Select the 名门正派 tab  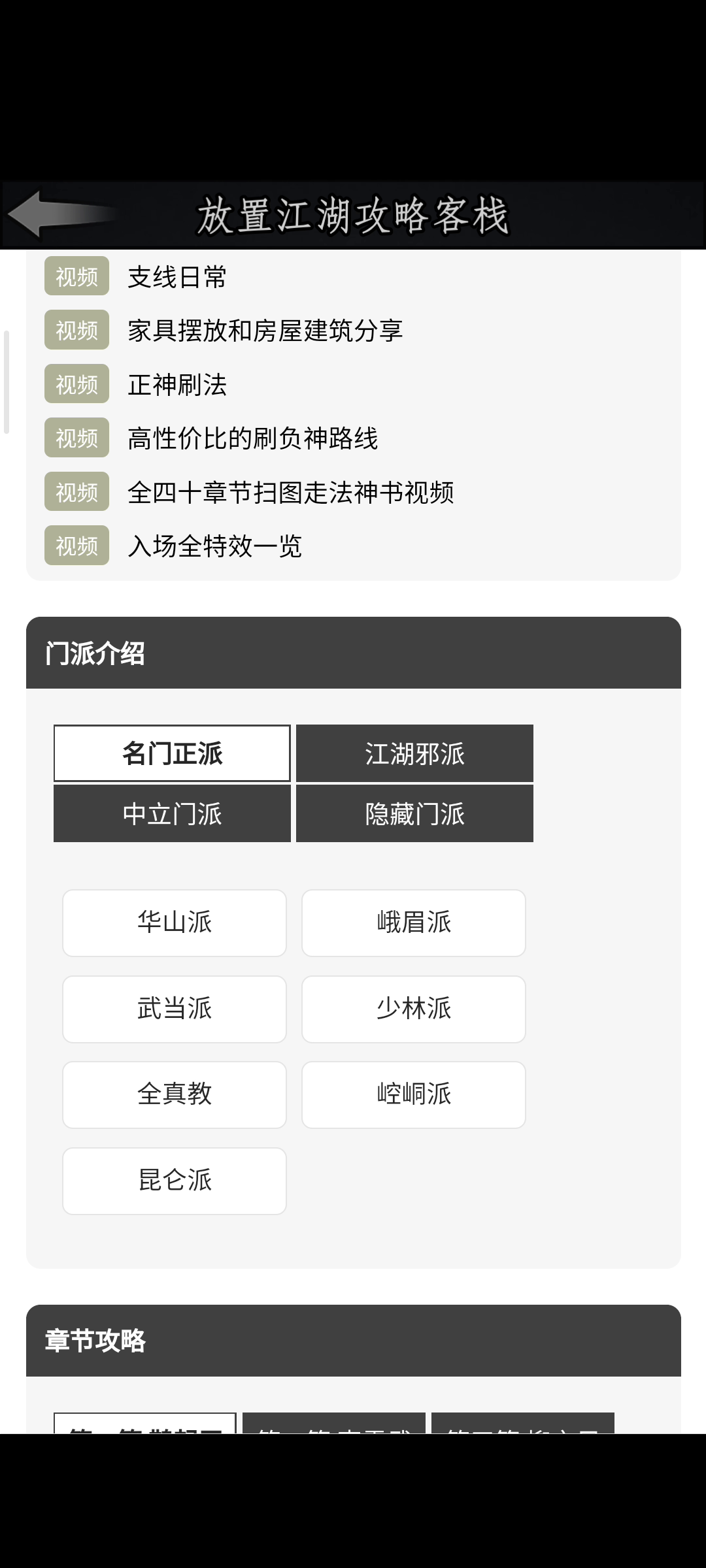172,753
